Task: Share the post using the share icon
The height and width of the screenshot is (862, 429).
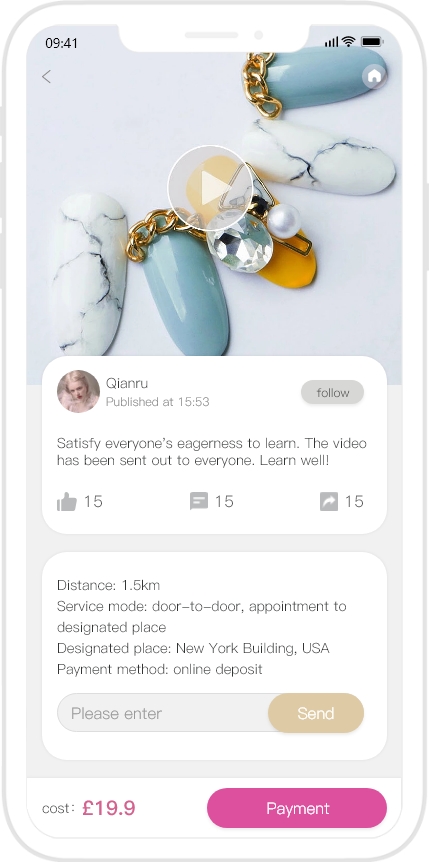Action: click(x=329, y=501)
